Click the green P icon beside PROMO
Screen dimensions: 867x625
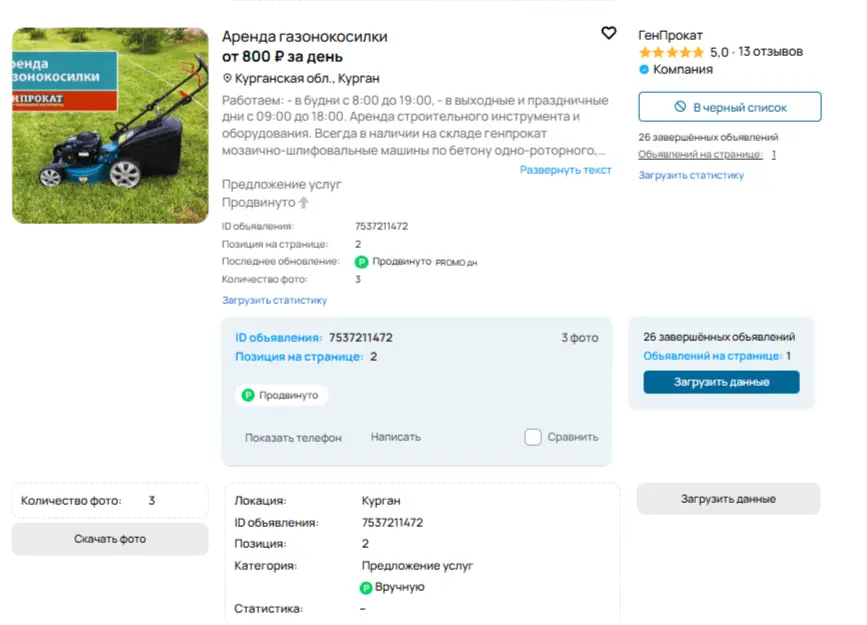click(x=362, y=262)
